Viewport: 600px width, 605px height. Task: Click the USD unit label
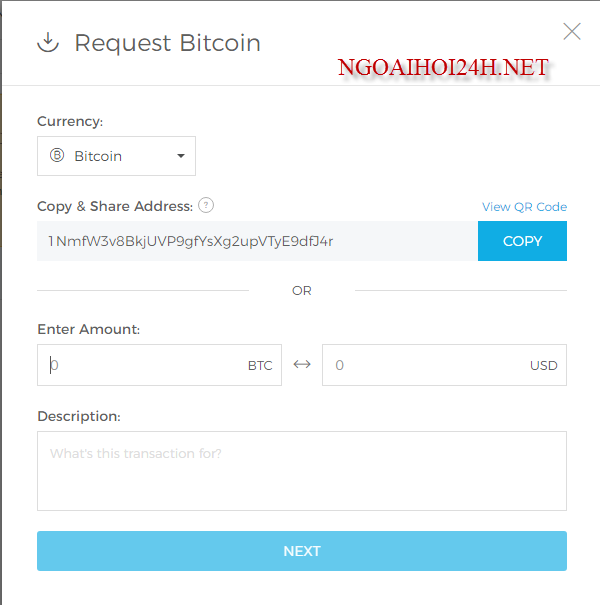pyautogui.click(x=543, y=366)
